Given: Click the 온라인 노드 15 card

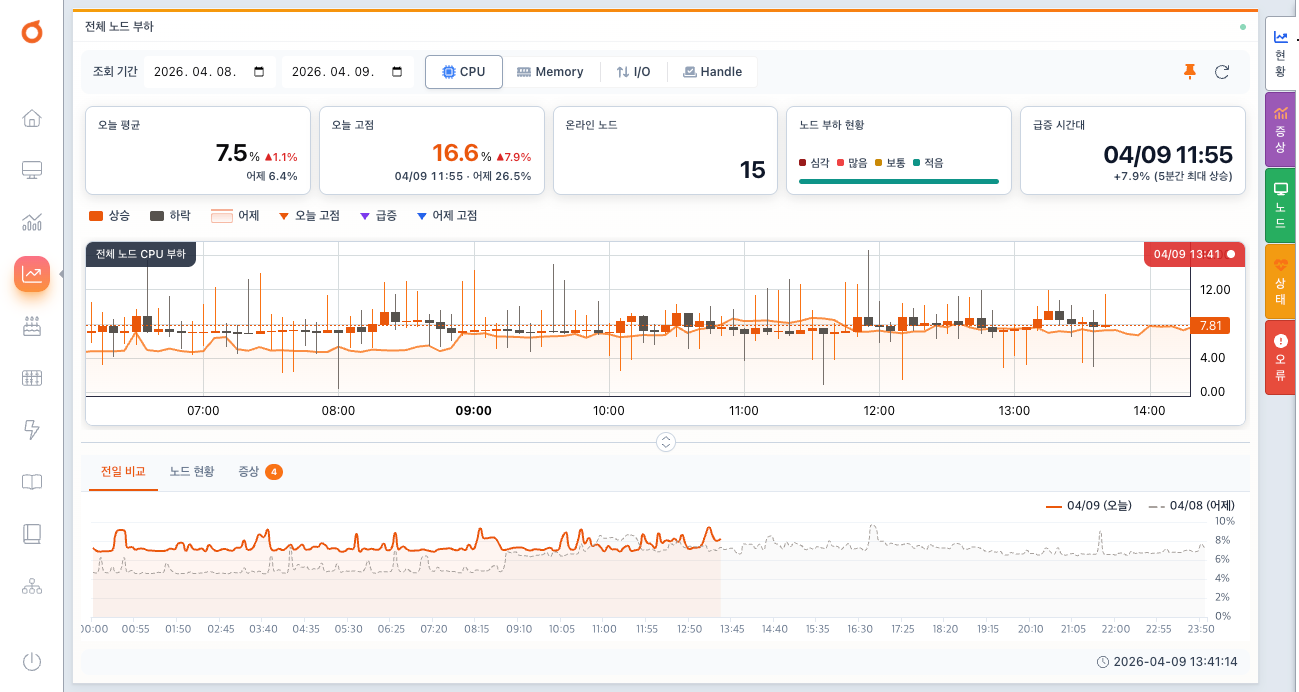Looking at the screenshot, I should pyautogui.click(x=665, y=151).
